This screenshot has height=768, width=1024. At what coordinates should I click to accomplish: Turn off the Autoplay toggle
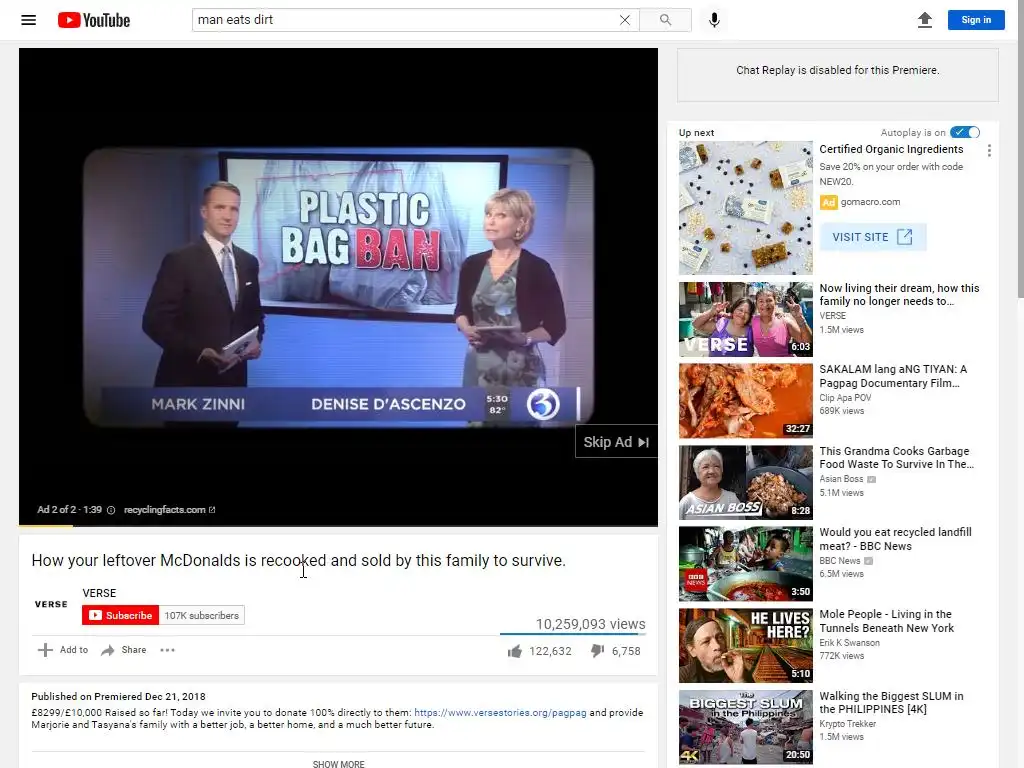click(x=965, y=133)
